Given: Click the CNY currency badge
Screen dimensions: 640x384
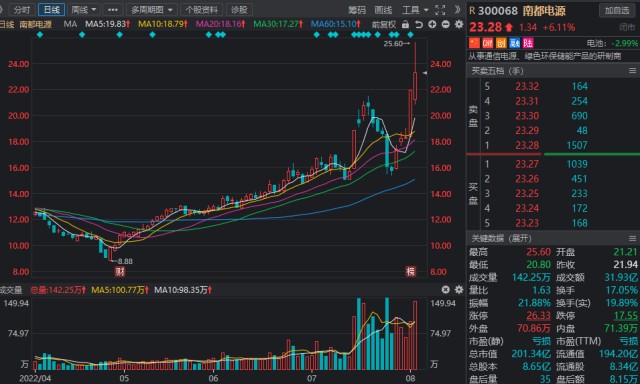Looking at the screenshot, I should click(488, 43).
